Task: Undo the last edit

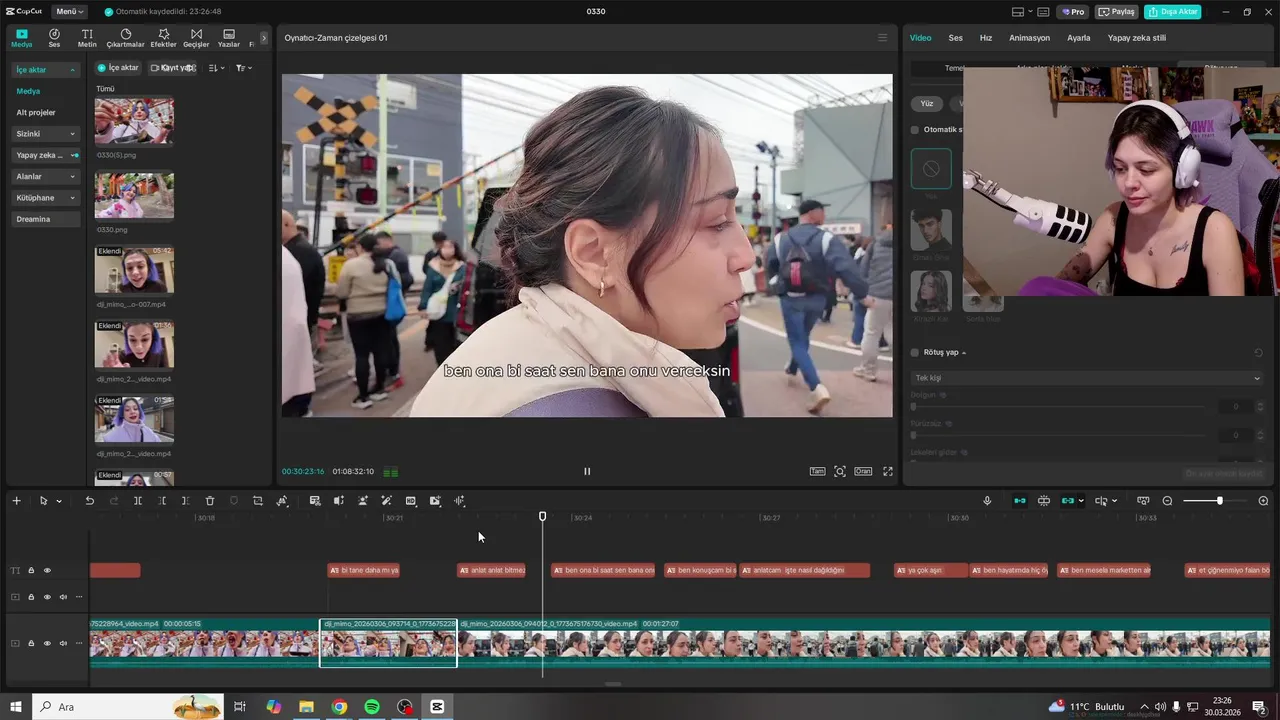Action: [89, 501]
